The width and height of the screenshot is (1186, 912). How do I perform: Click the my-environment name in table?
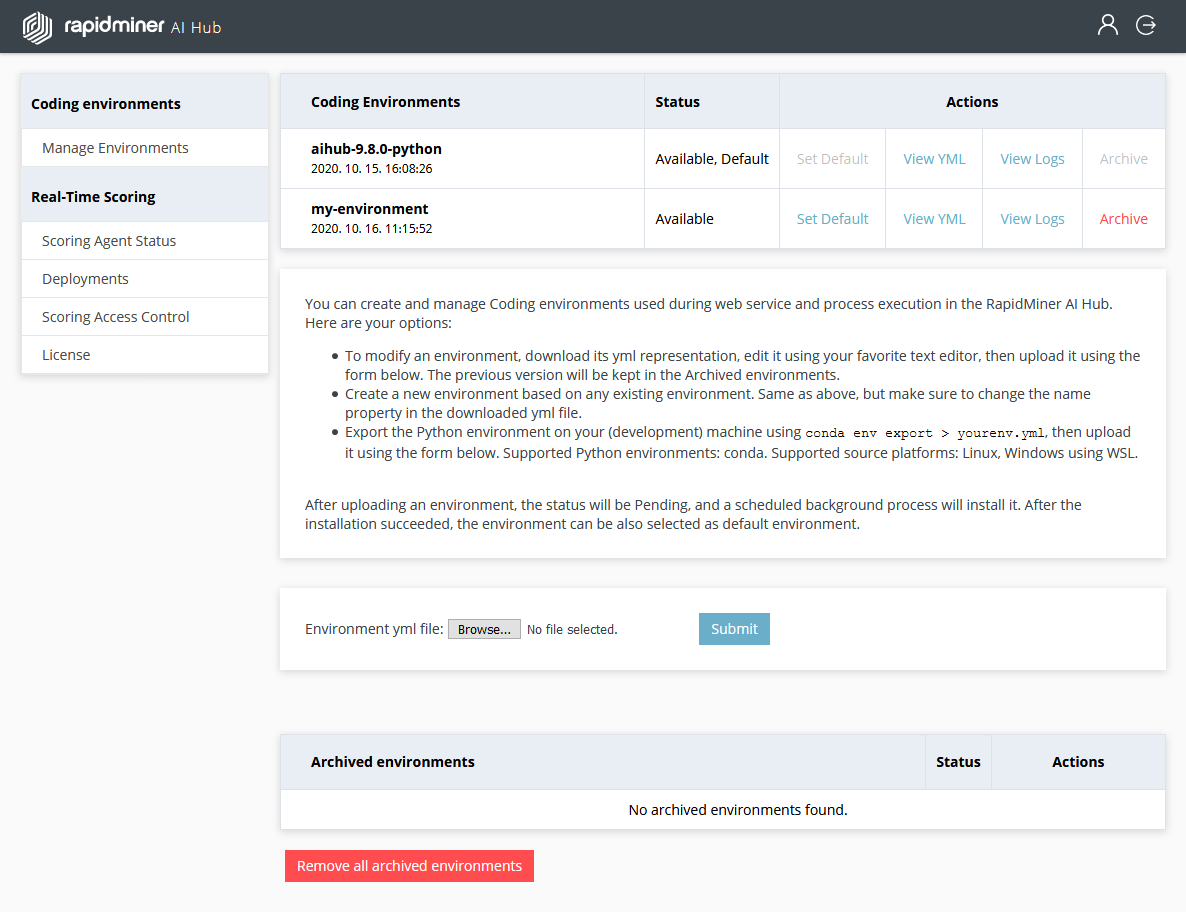(x=369, y=209)
